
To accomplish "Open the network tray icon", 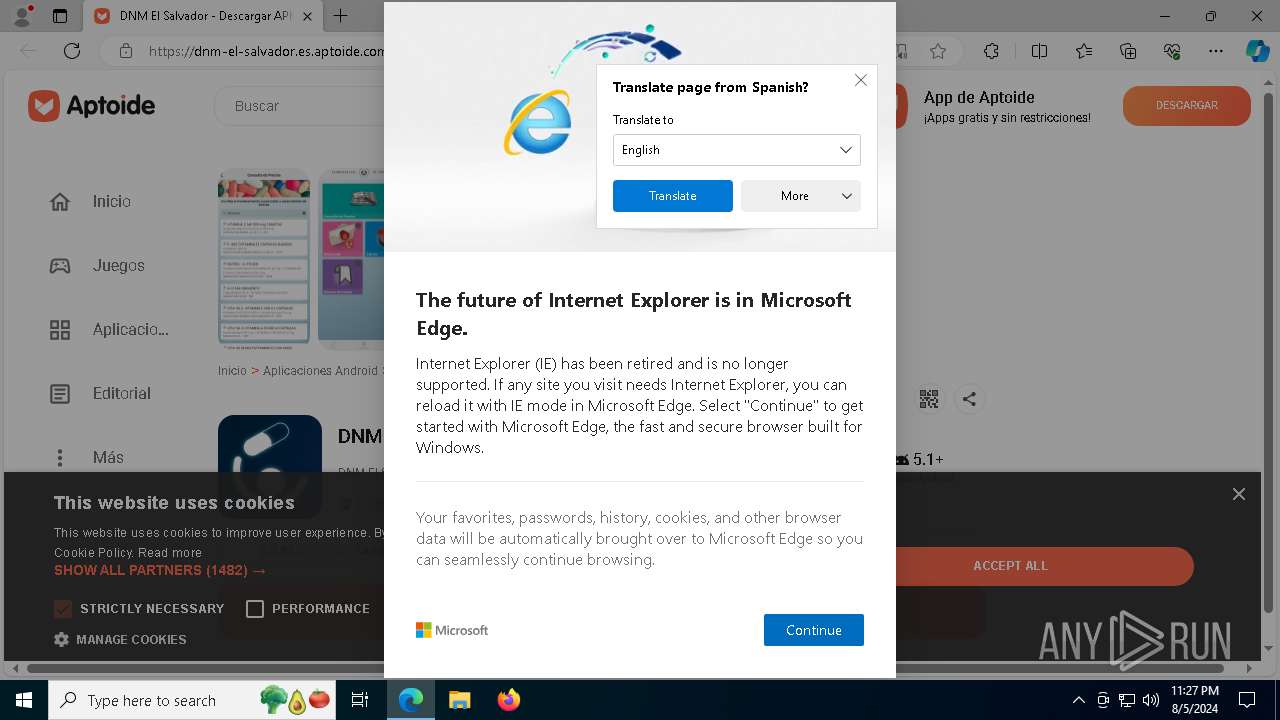I will point(1127,700).
